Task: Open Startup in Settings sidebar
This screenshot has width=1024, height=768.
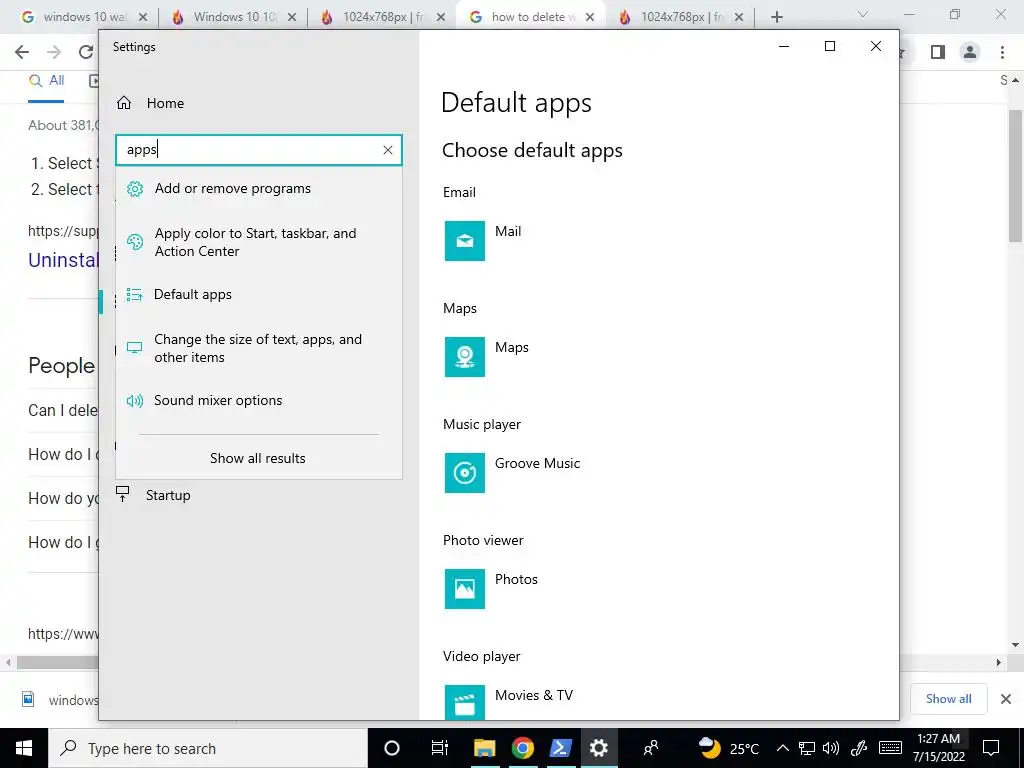Action: (x=153, y=495)
